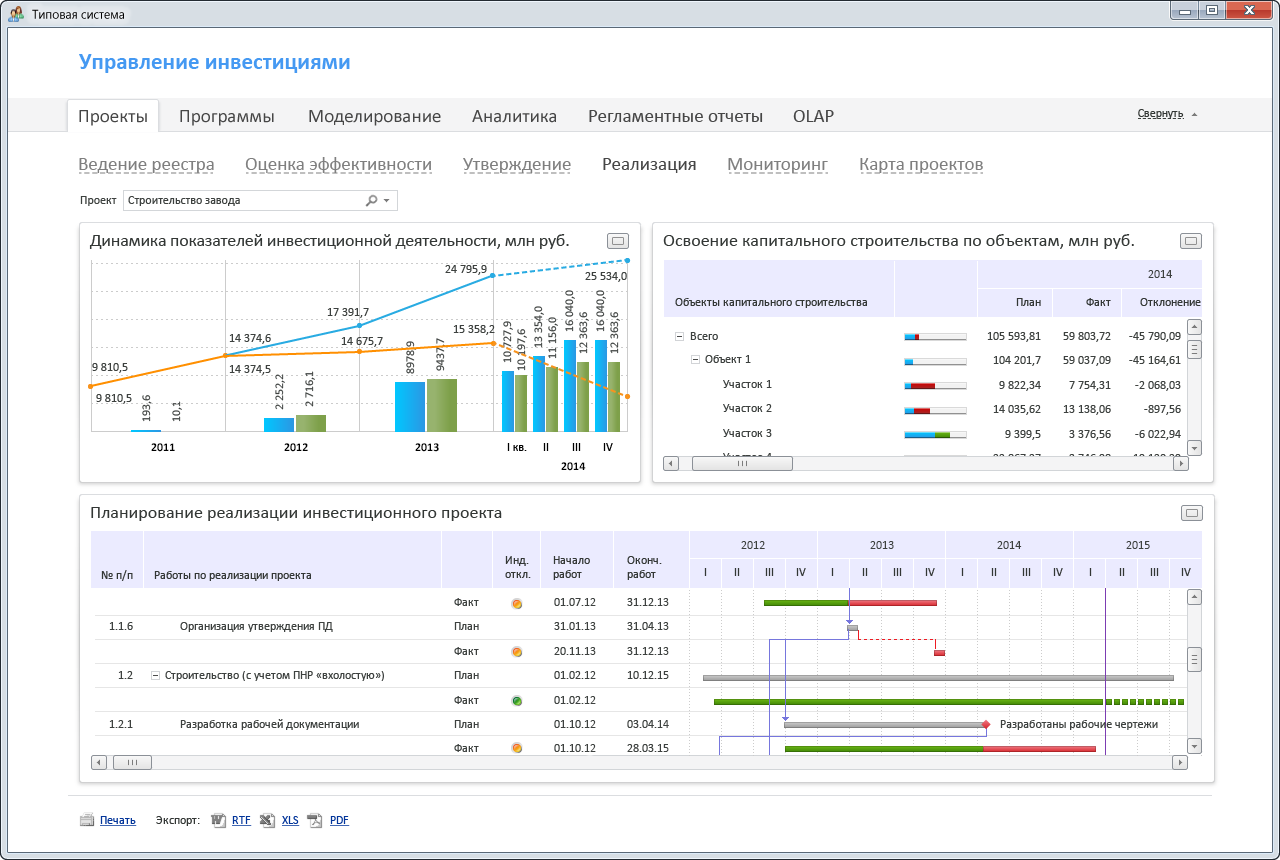
Task: Click the search magnifier in project field
Action: tap(371, 200)
